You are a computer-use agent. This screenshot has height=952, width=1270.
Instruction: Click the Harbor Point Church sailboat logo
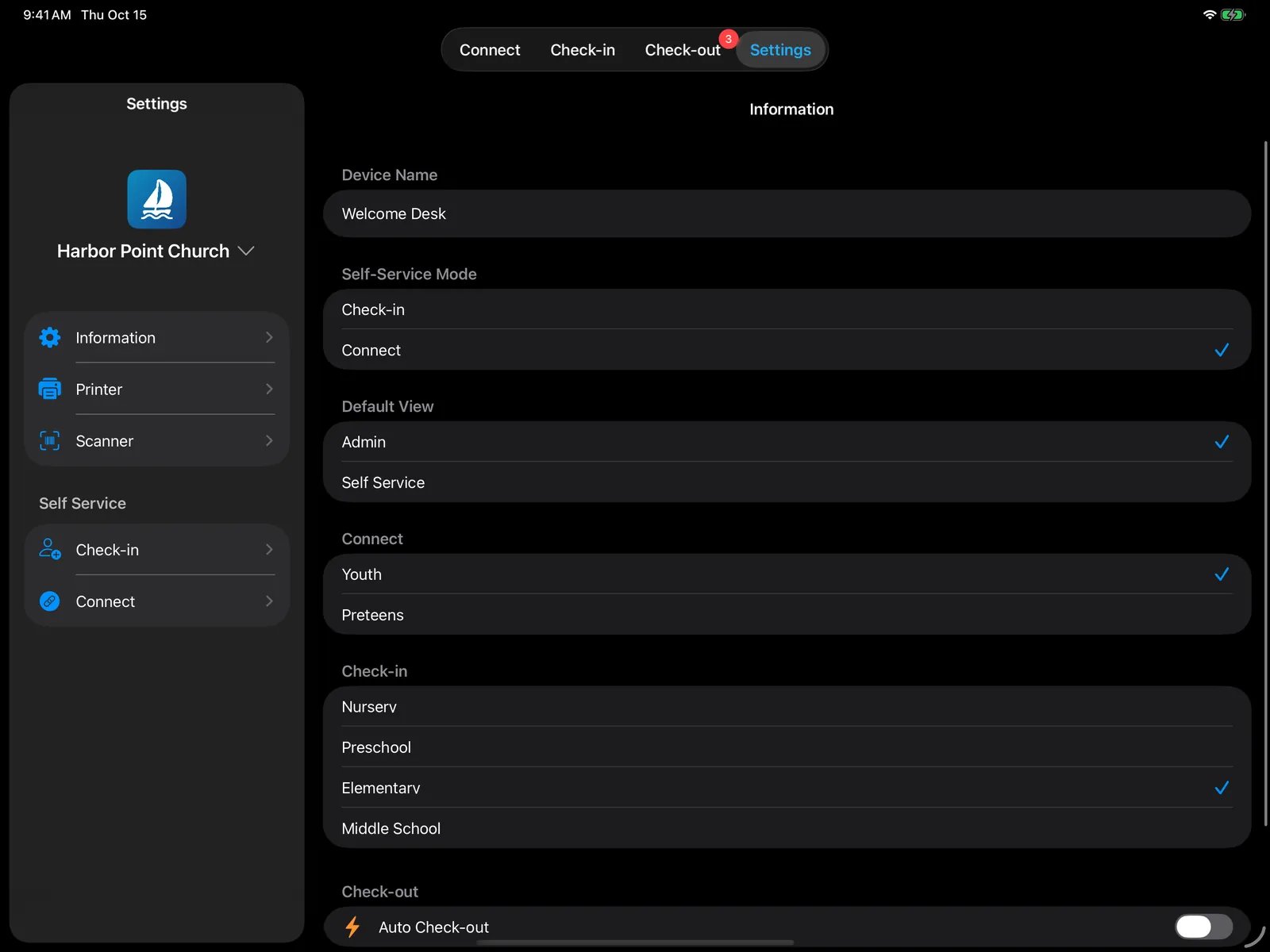pyautogui.click(x=157, y=199)
